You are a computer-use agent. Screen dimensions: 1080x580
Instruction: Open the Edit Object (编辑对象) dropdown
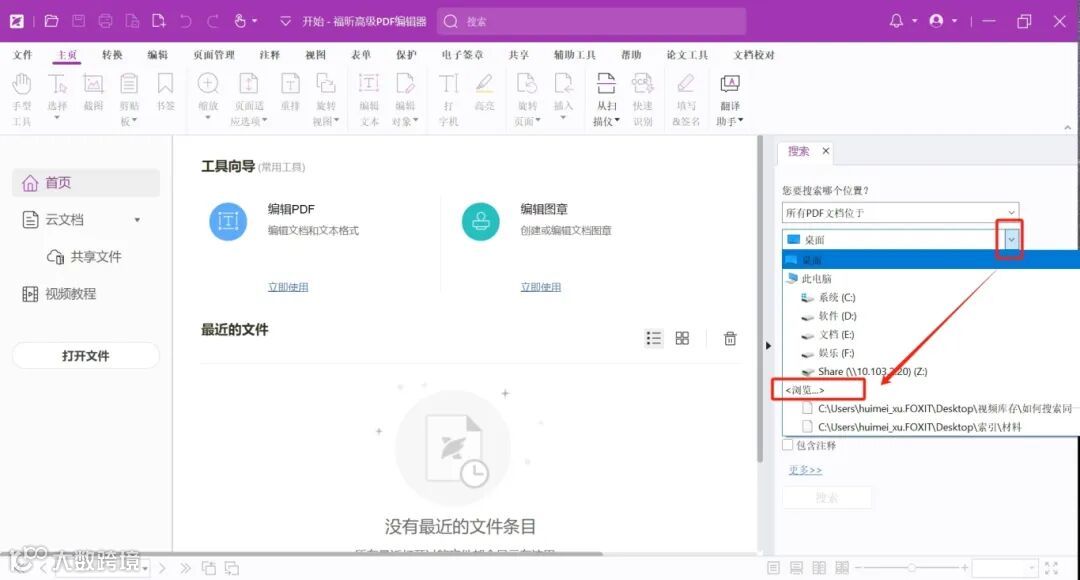click(x=415, y=121)
